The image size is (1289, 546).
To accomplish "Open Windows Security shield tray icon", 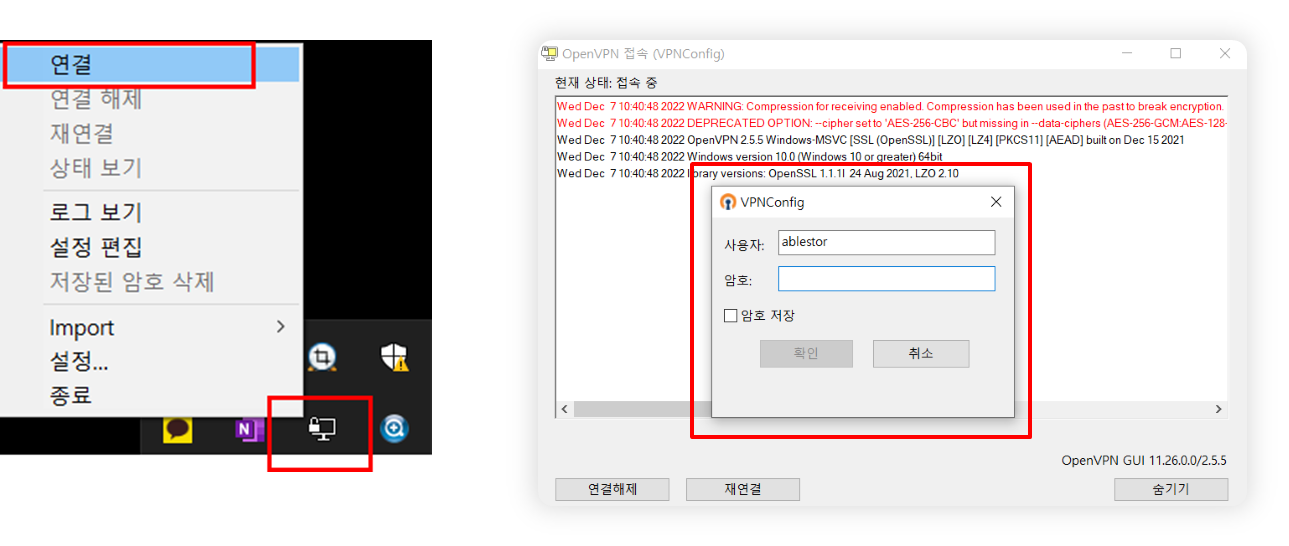I will (x=395, y=357).
